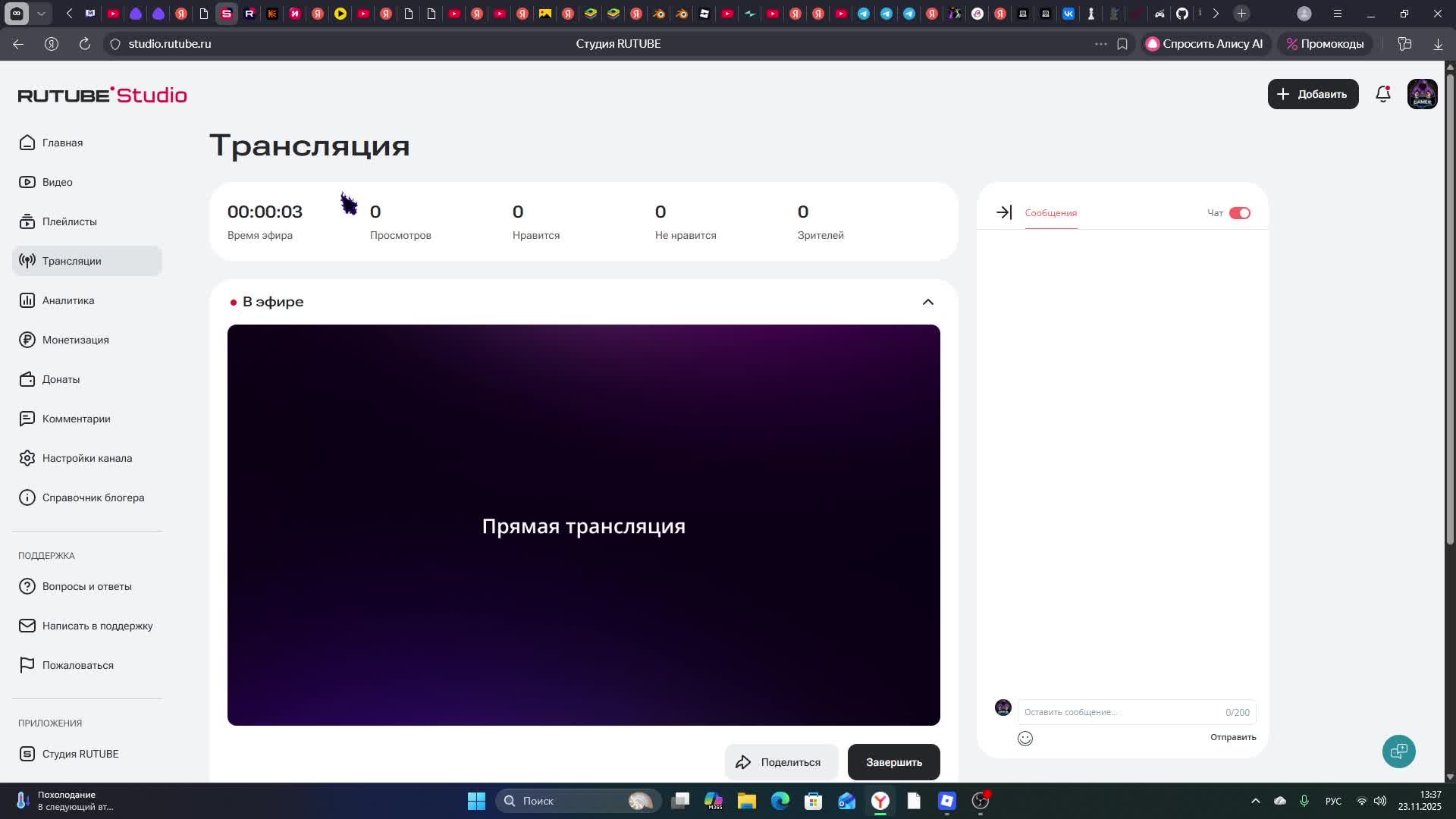Show hidden system tray icons

(1255, 801)
